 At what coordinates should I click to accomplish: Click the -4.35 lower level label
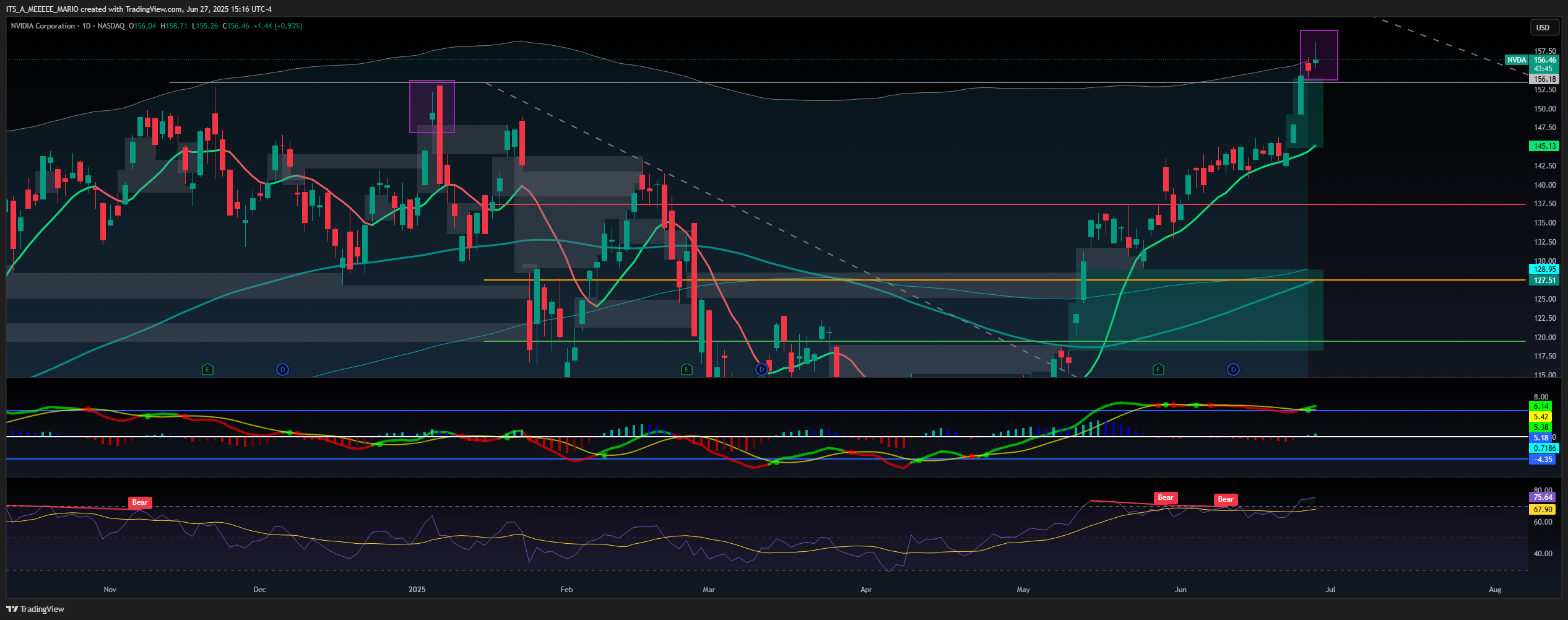point(1542,460)
